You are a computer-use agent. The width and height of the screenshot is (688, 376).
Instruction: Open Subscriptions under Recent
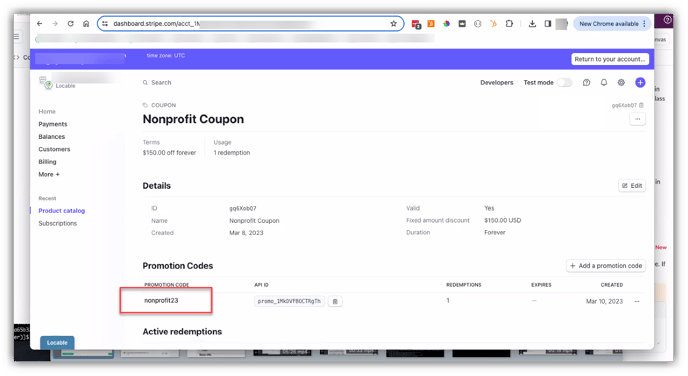point(57,223)
